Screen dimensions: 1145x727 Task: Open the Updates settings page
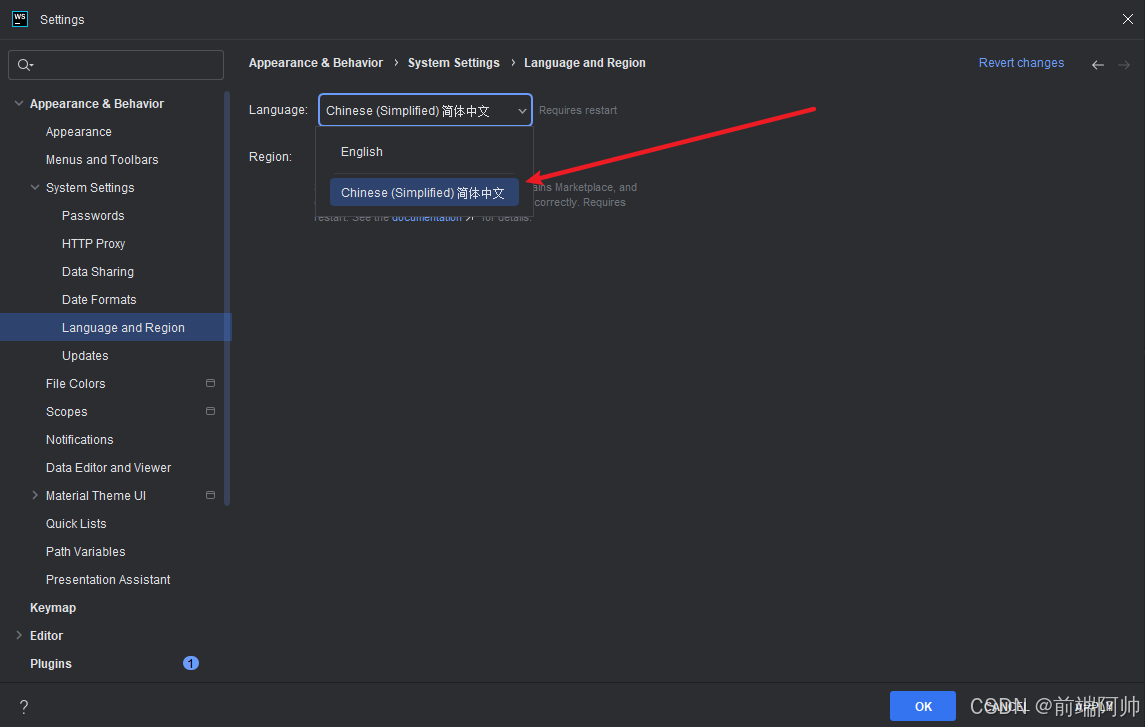click(x=85, y=355)
